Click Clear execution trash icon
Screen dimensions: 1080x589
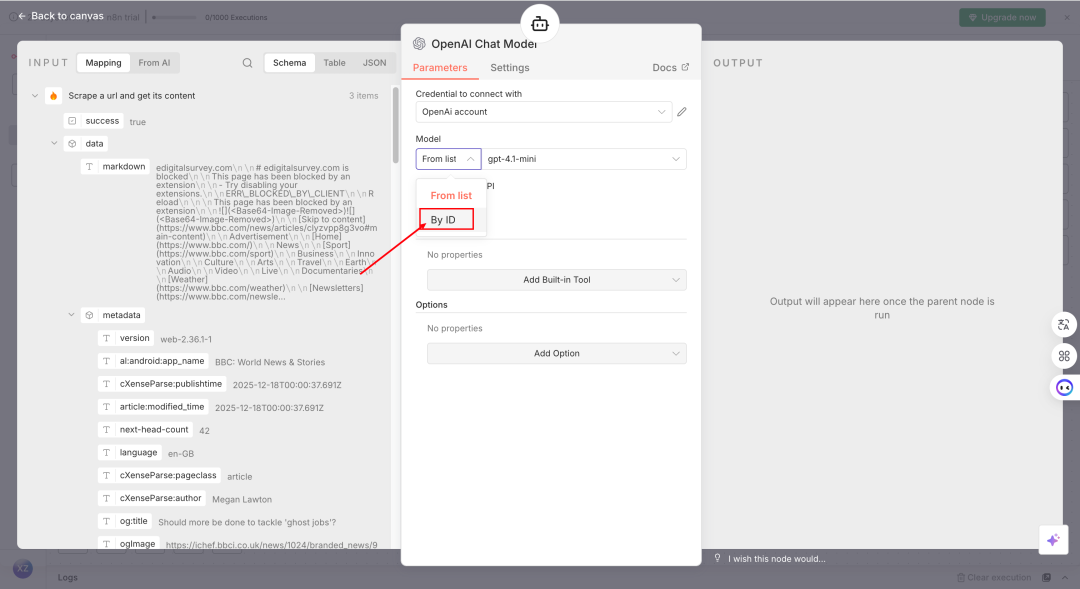961,577
